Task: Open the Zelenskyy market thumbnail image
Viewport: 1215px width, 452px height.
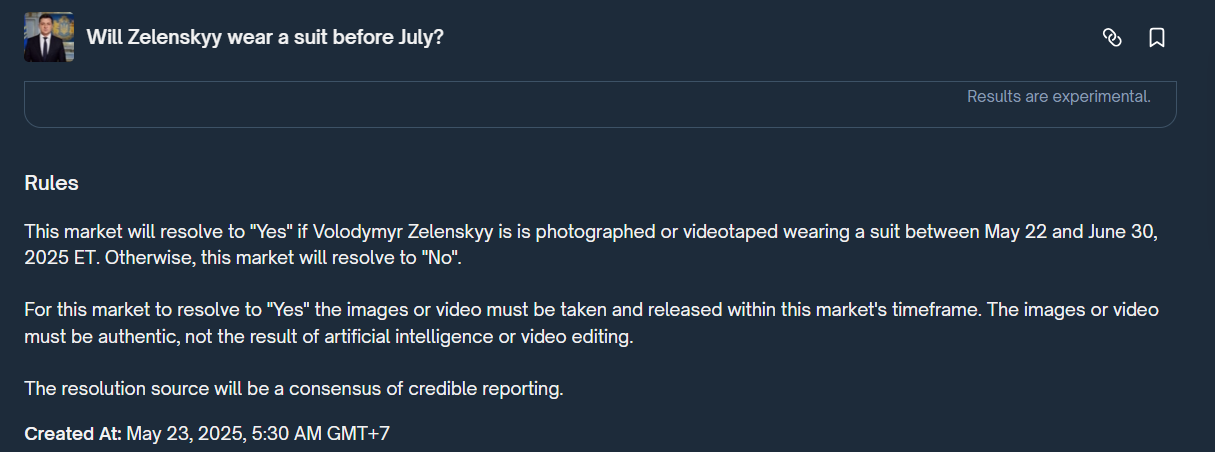Action: click(x=49, y=38)
